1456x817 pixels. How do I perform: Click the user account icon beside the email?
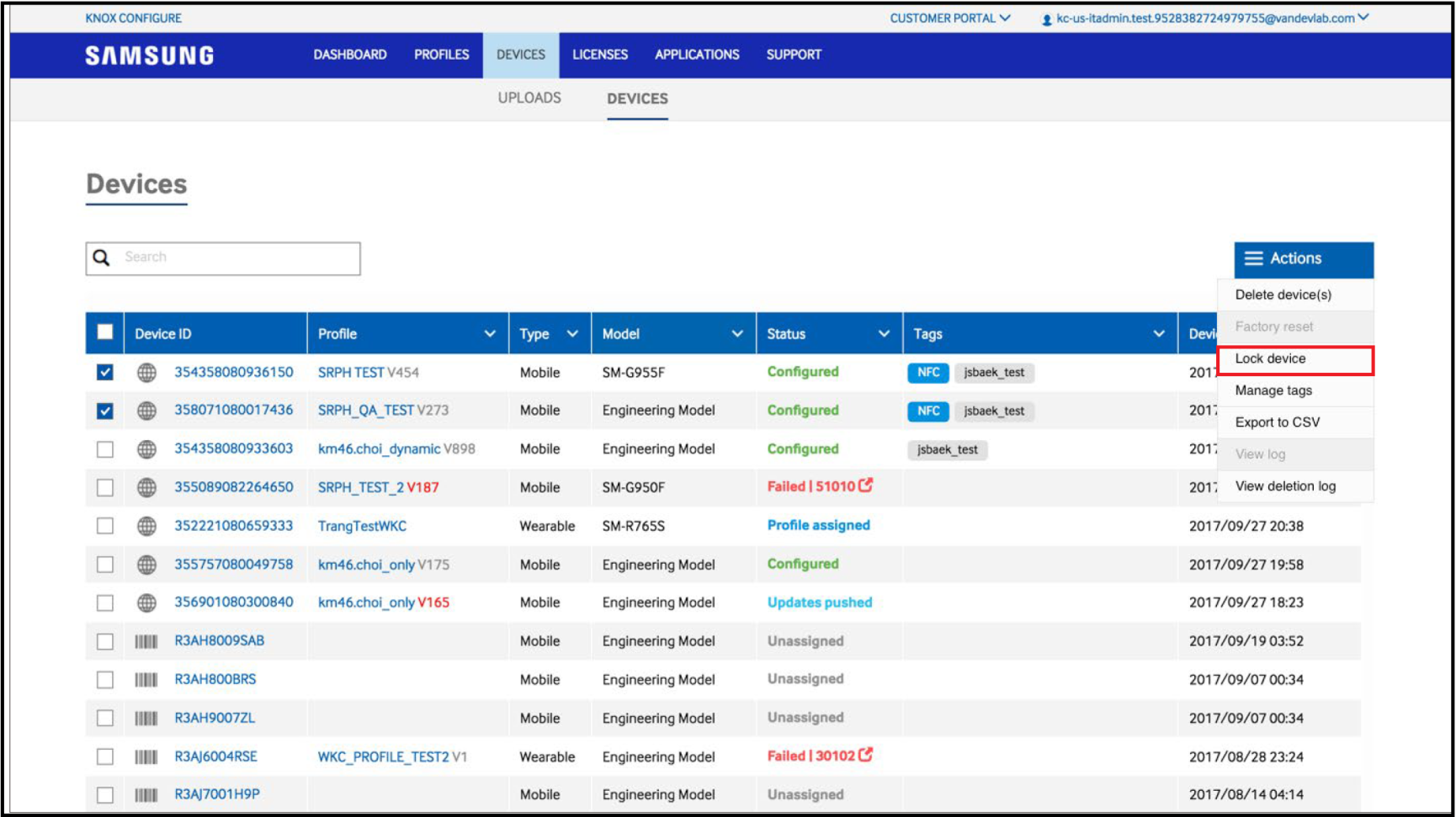(x=1047, y=19)
